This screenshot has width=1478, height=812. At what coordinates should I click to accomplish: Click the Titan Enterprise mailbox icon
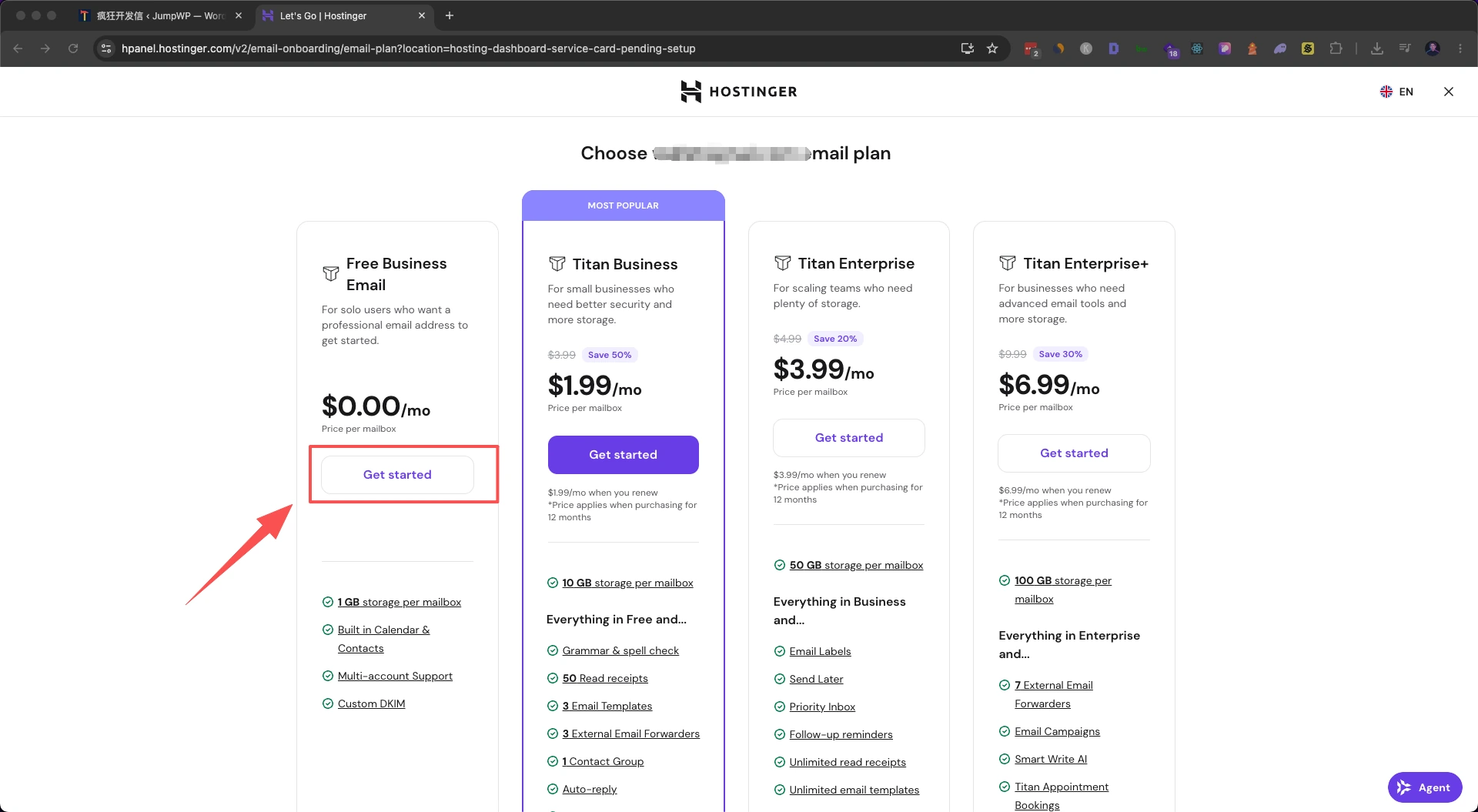pyautogui.click(x=783, y=263)
